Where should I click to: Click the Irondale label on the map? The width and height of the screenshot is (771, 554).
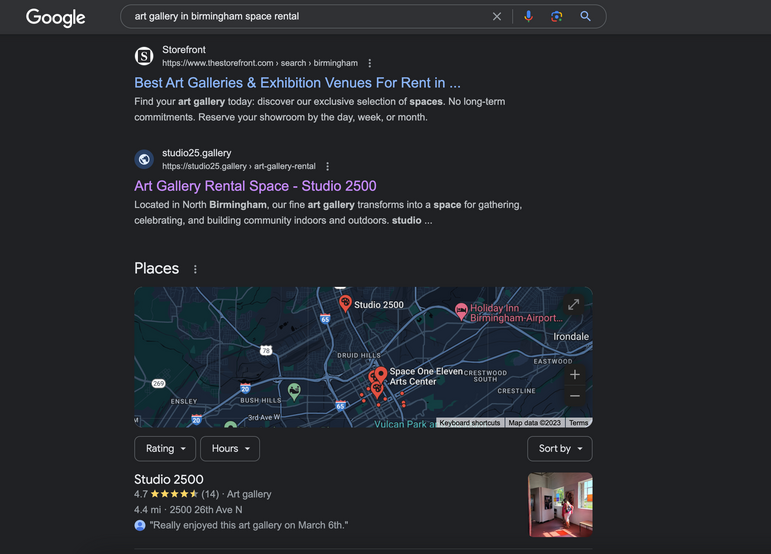[571, 337]
